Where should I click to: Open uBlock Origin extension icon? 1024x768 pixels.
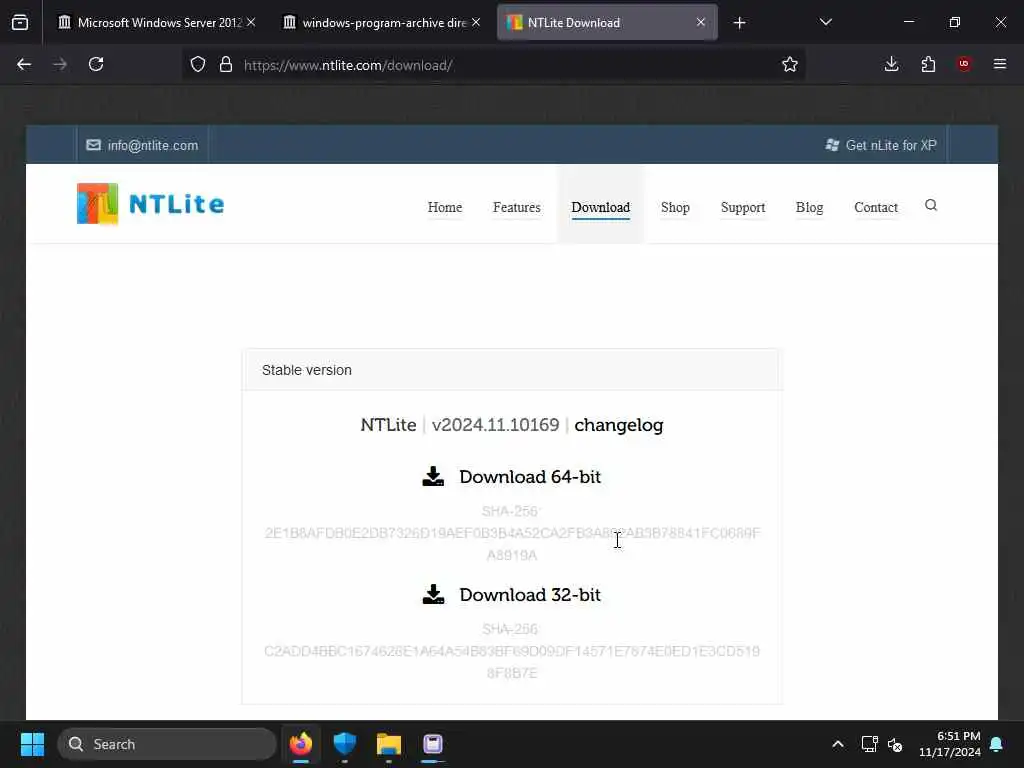964,64
